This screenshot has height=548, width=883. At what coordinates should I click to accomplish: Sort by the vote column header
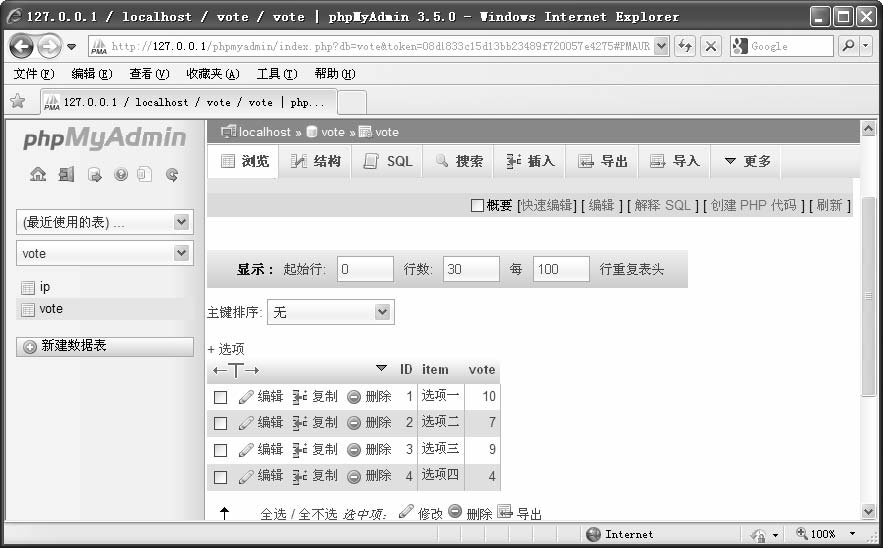coord(482,370)
